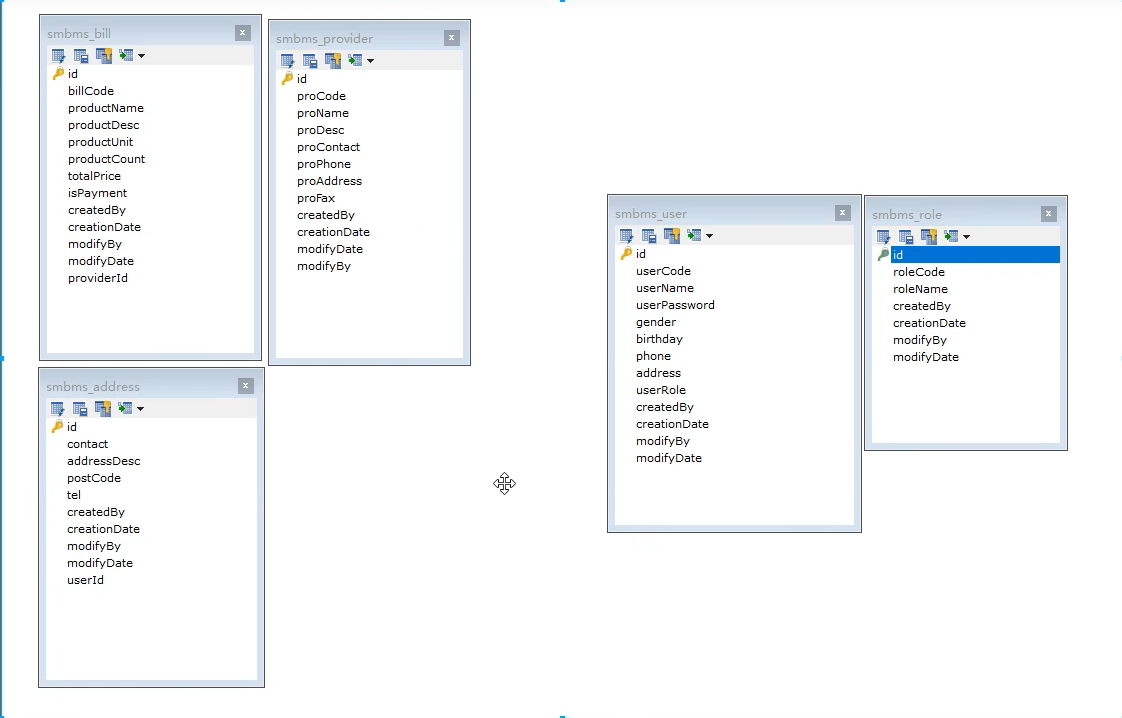This screenshot has width=1122, height=718.
Task: Select postCode column in smbms_address
Action: pyautogui.click(x=94, y=478)
